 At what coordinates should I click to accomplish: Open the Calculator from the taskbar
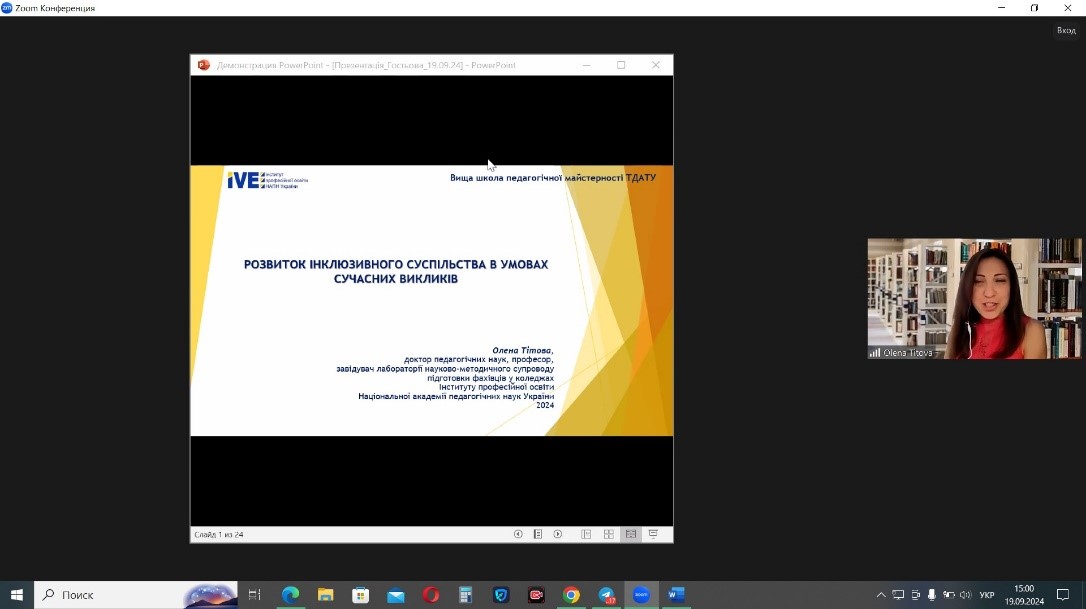465,594
